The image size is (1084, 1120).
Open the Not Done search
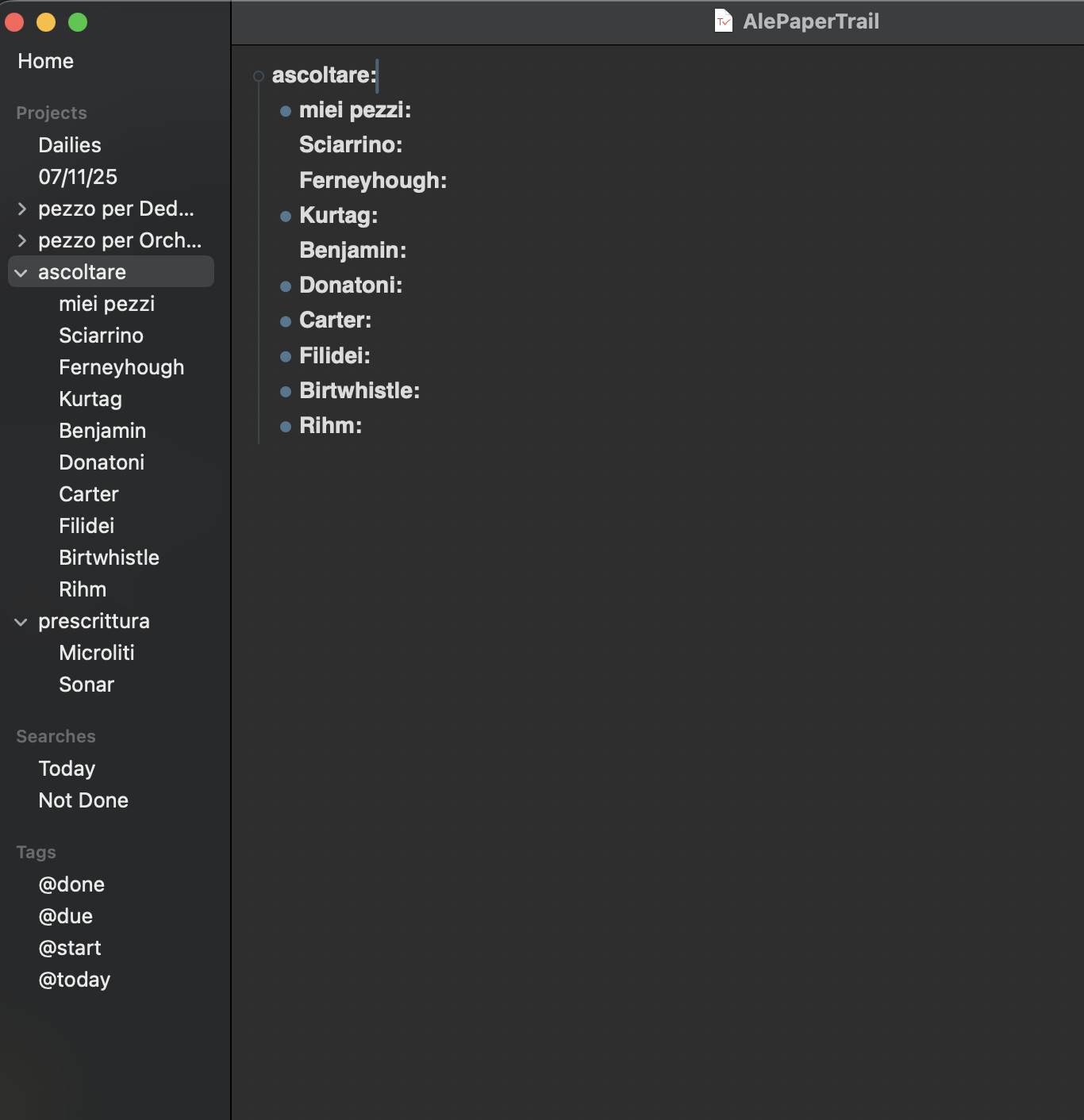pos(83,800)
